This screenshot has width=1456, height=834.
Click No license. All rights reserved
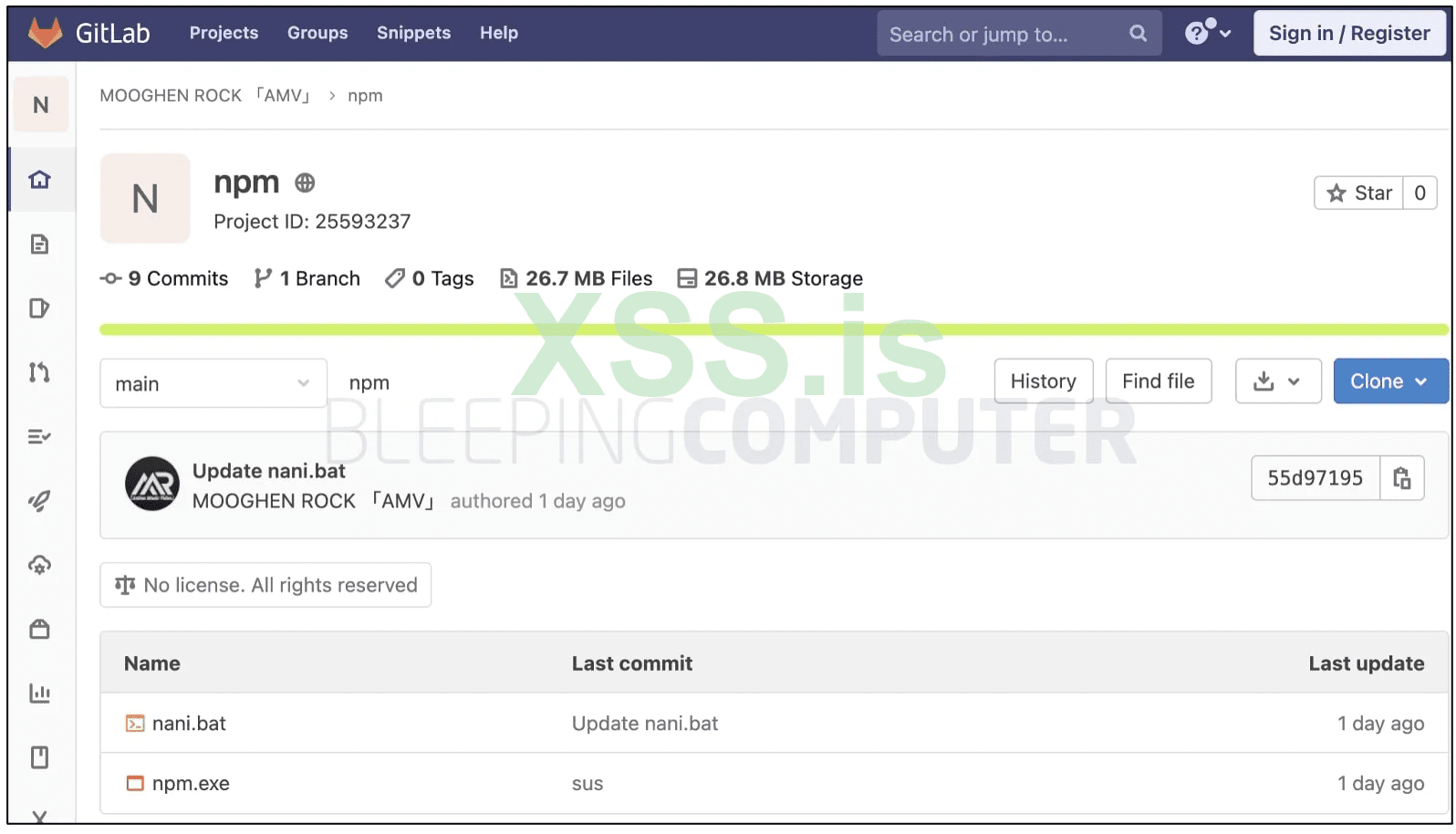(265, 585)
